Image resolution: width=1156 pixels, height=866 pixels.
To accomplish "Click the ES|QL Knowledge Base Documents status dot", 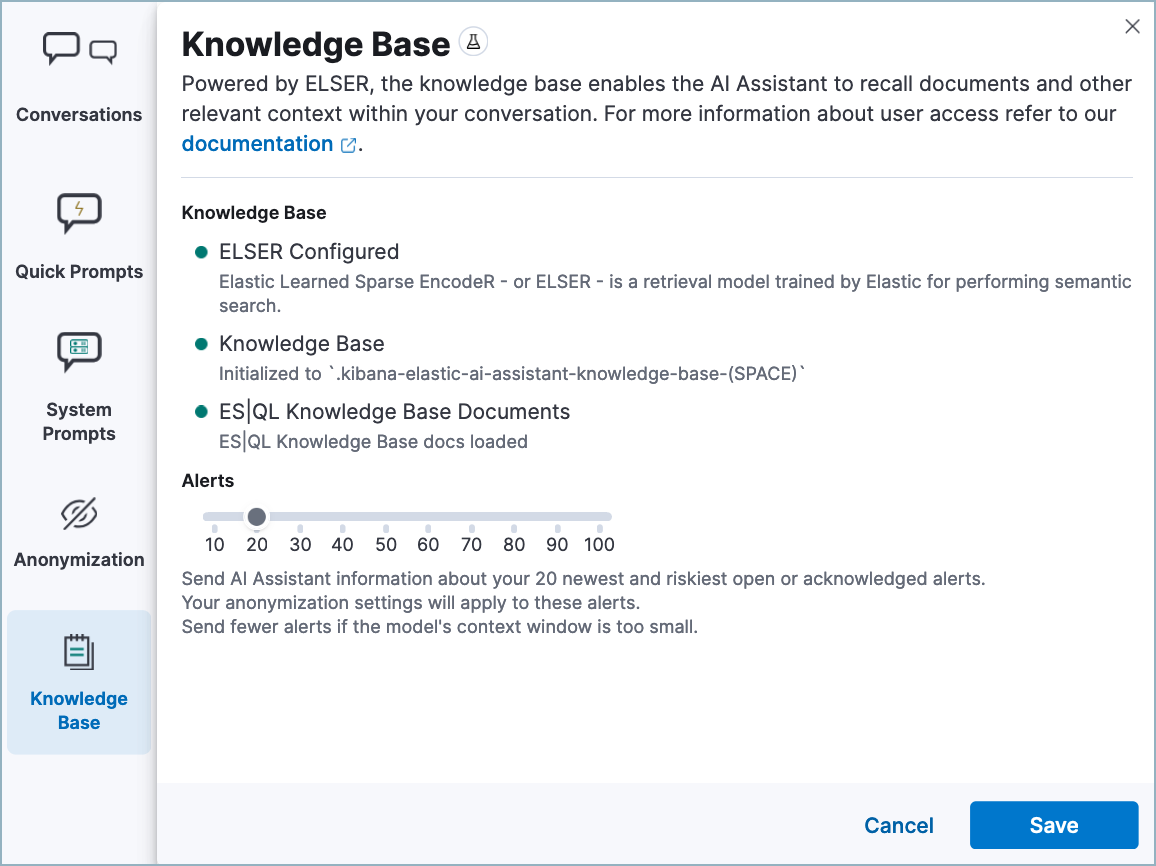I will pos(202,411).
